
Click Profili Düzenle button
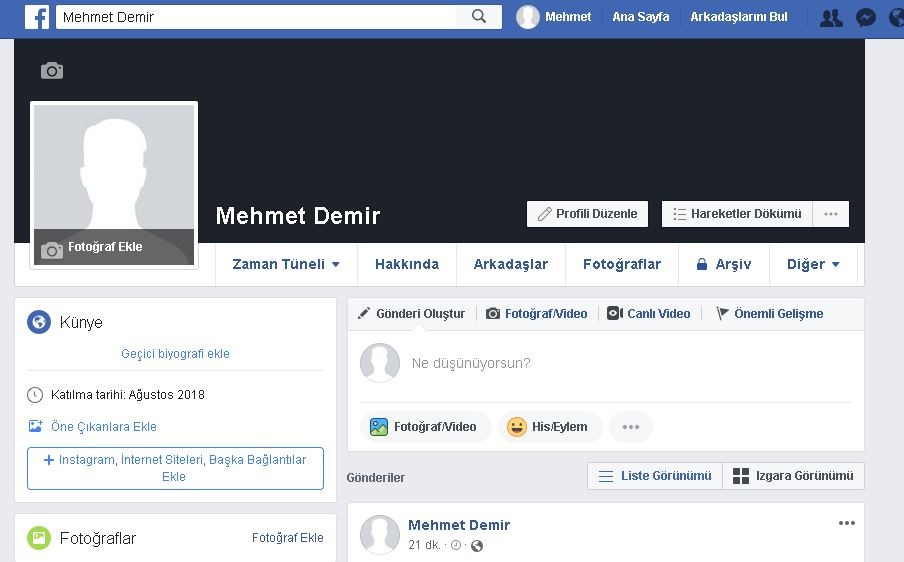click(x=587, y=214)
